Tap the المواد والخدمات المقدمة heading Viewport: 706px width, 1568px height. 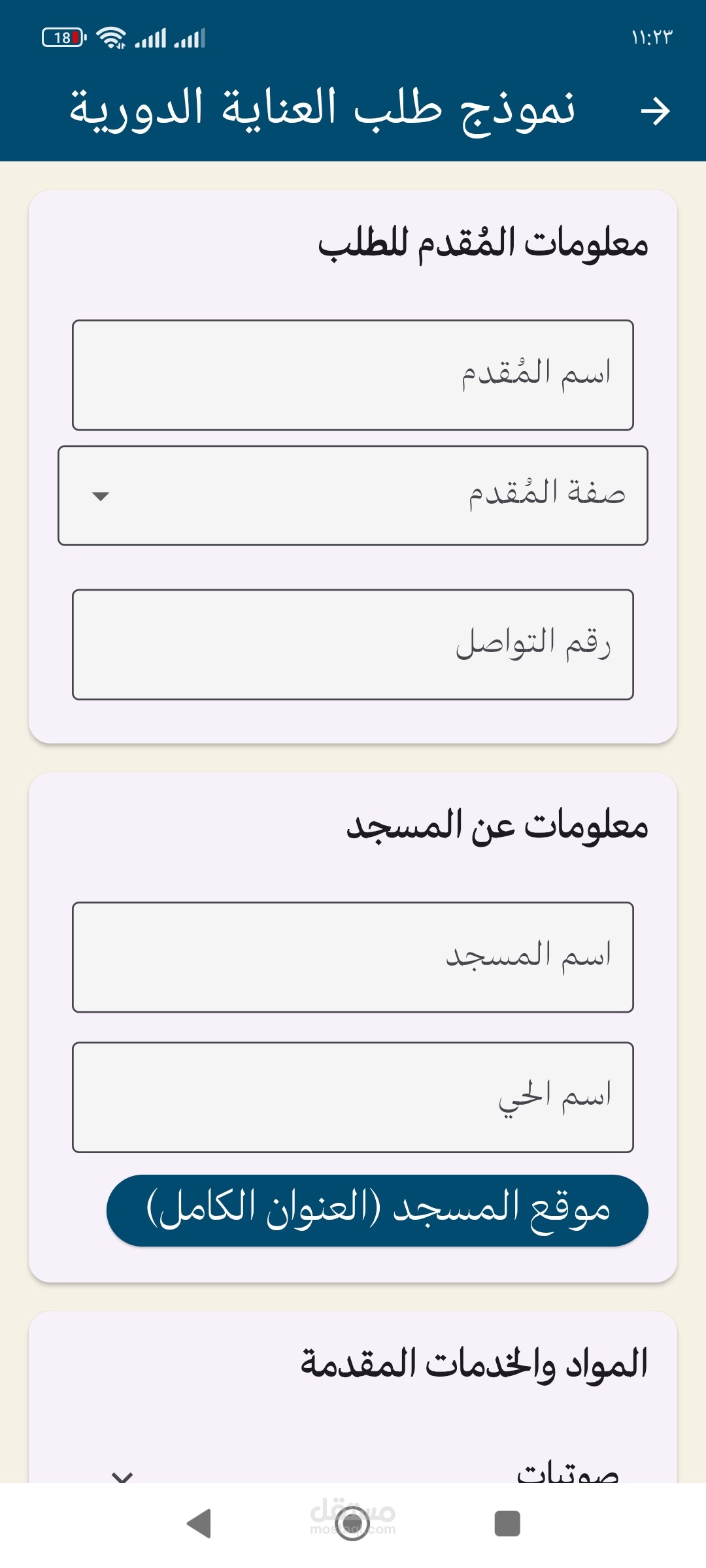(474, 1364)
